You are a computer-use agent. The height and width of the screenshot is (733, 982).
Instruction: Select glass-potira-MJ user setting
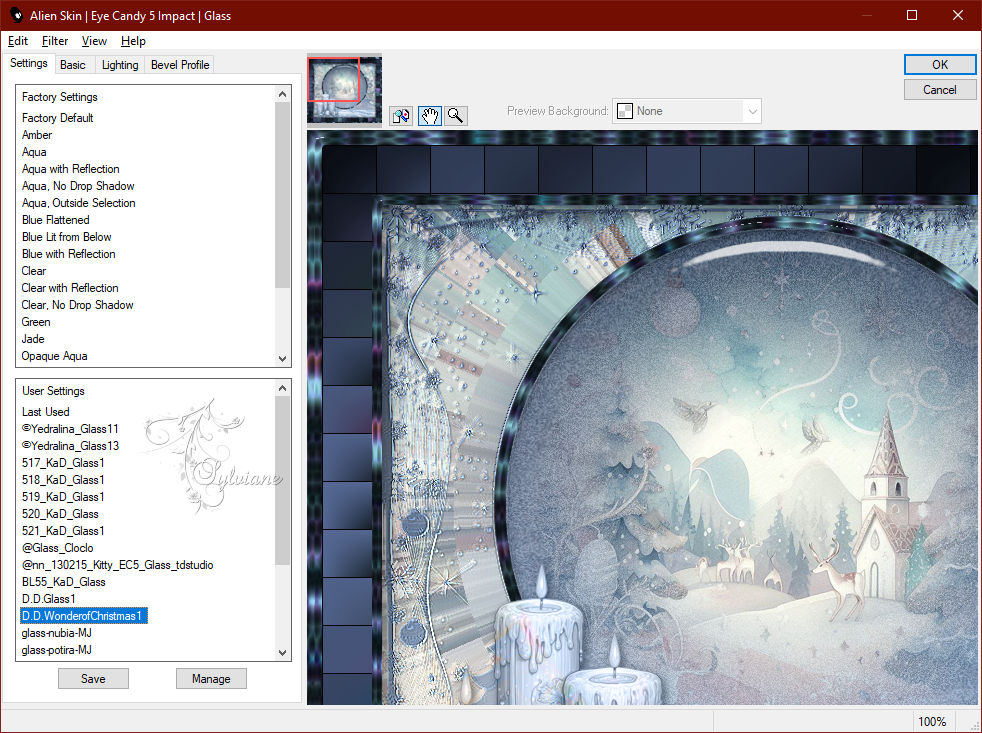click(57, 650)
